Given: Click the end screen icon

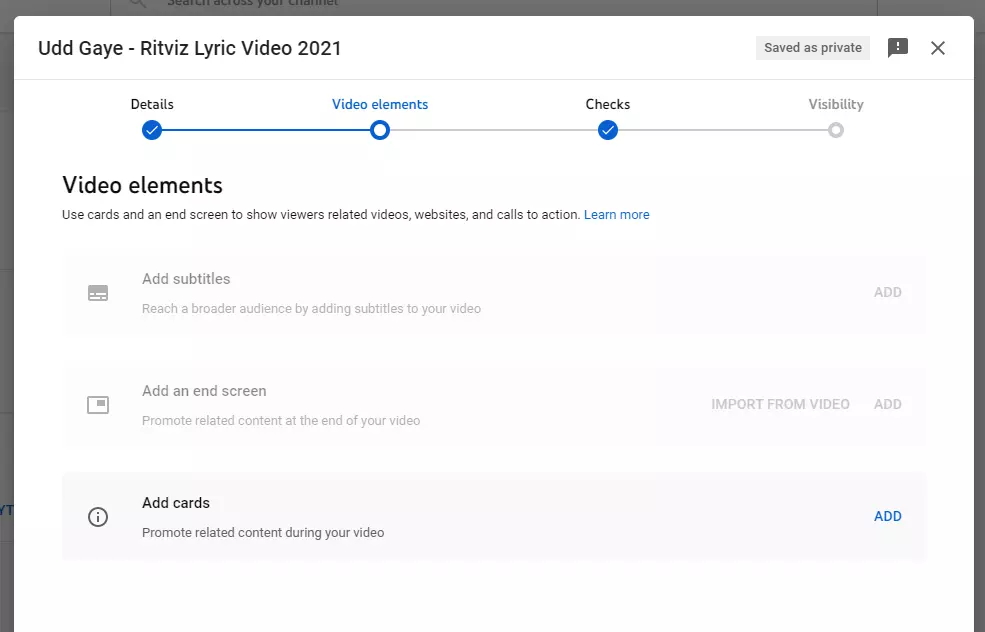Looking at the screenshot, I should coord(98,405).
